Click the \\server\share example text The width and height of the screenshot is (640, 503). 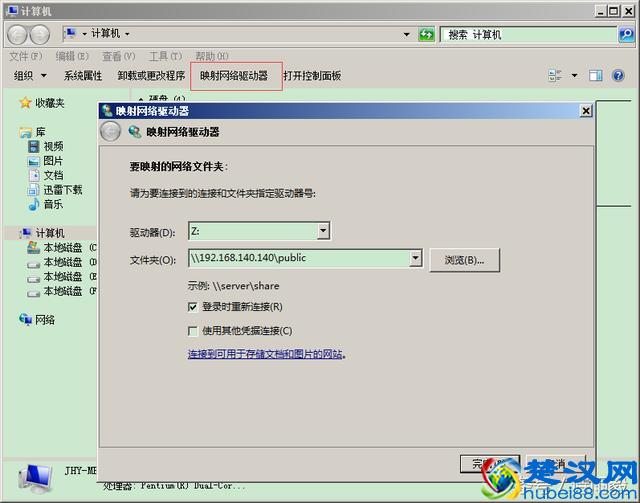tap(246, 286)
